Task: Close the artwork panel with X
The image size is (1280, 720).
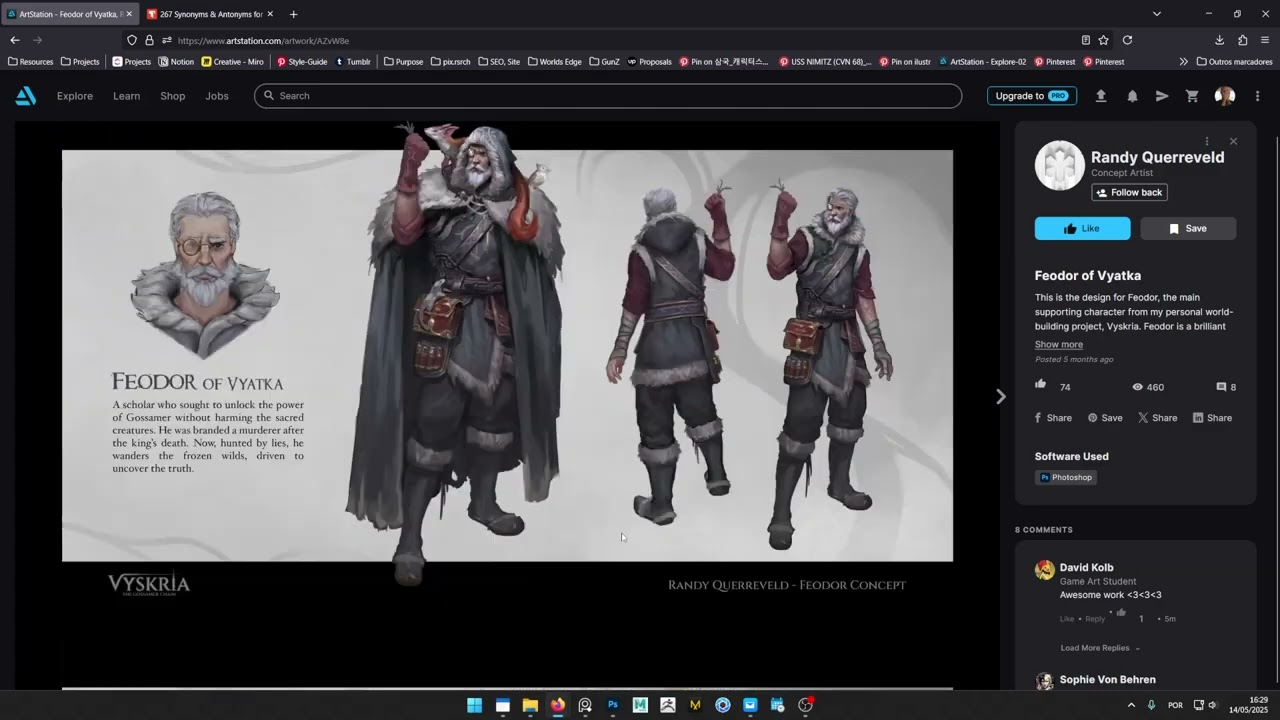Action: (1233, 141)
